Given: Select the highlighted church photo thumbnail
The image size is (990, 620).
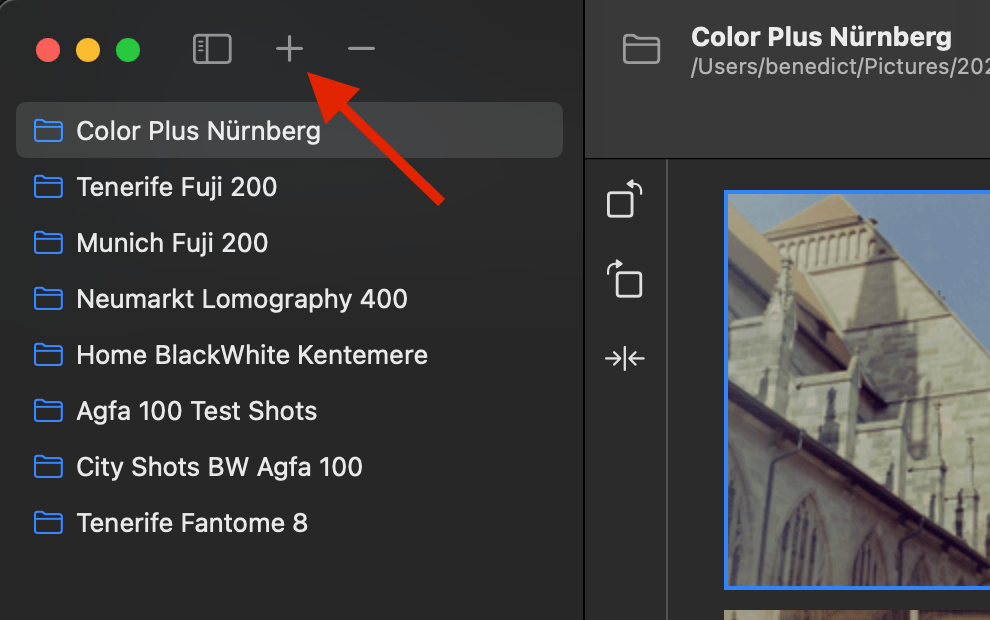Looking at the screenshot, I should click(857, 390).
